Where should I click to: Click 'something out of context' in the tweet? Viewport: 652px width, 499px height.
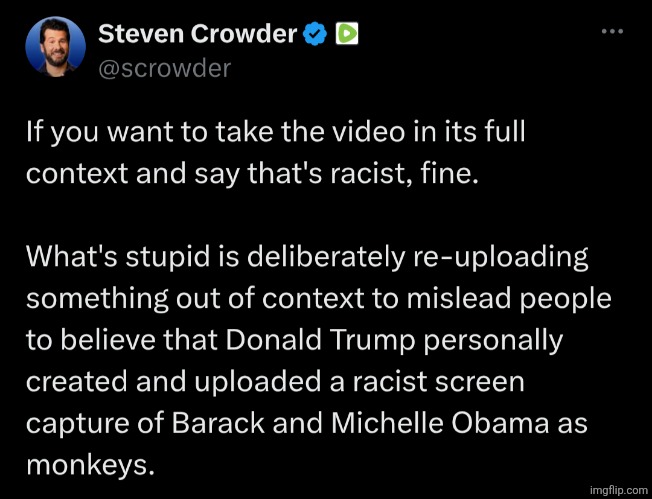point(195,298)
